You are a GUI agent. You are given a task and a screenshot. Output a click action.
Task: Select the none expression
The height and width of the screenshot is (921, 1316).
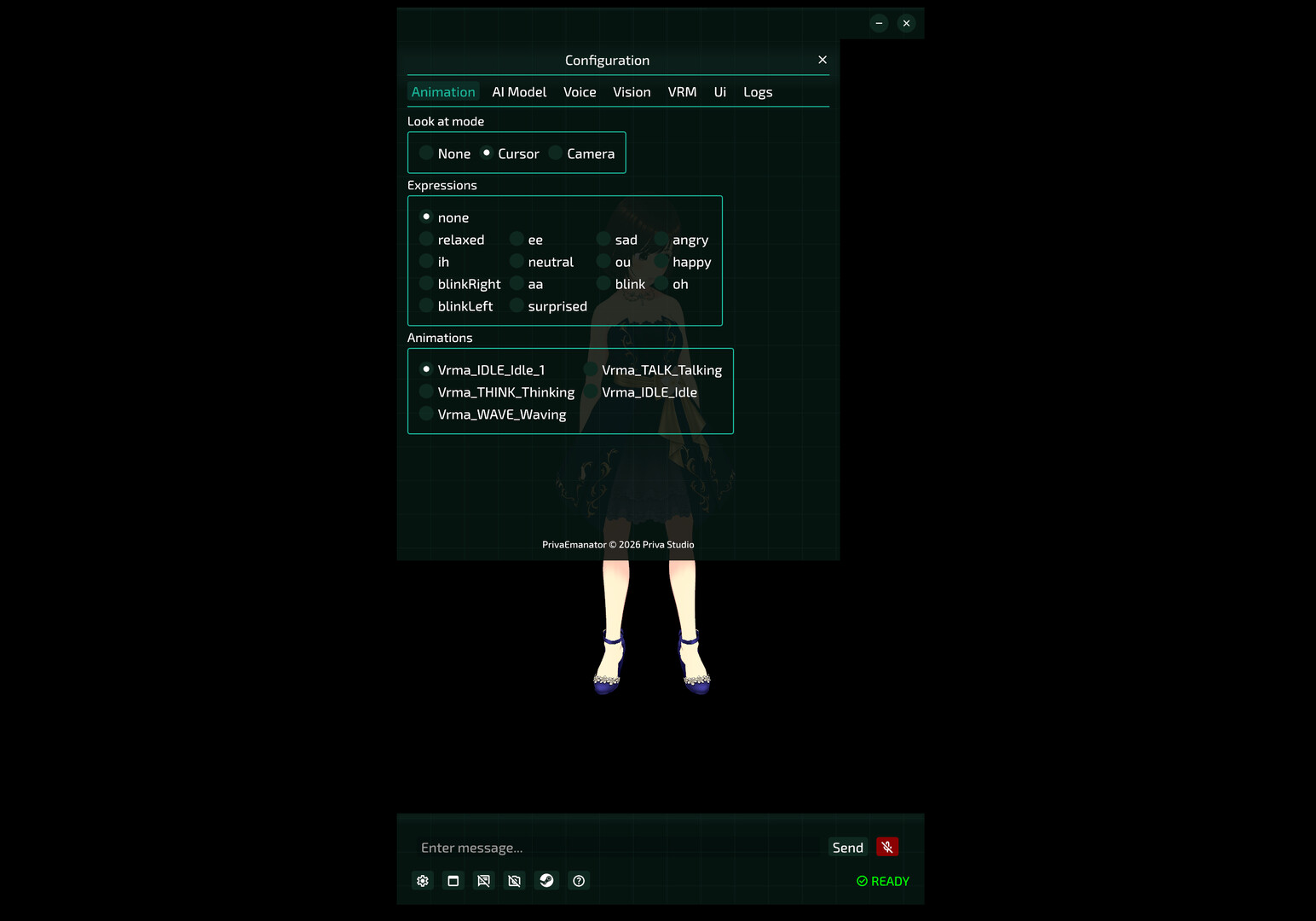444,217
